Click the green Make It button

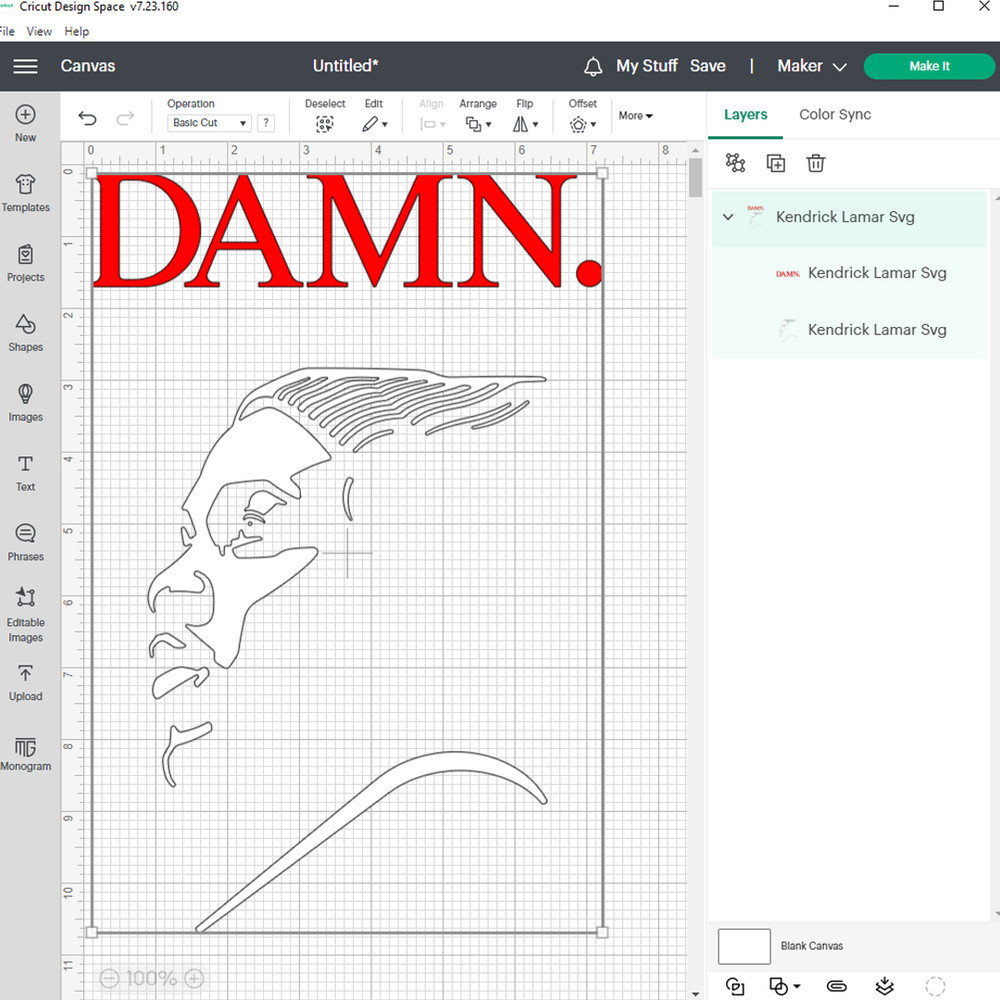[929, 66]
